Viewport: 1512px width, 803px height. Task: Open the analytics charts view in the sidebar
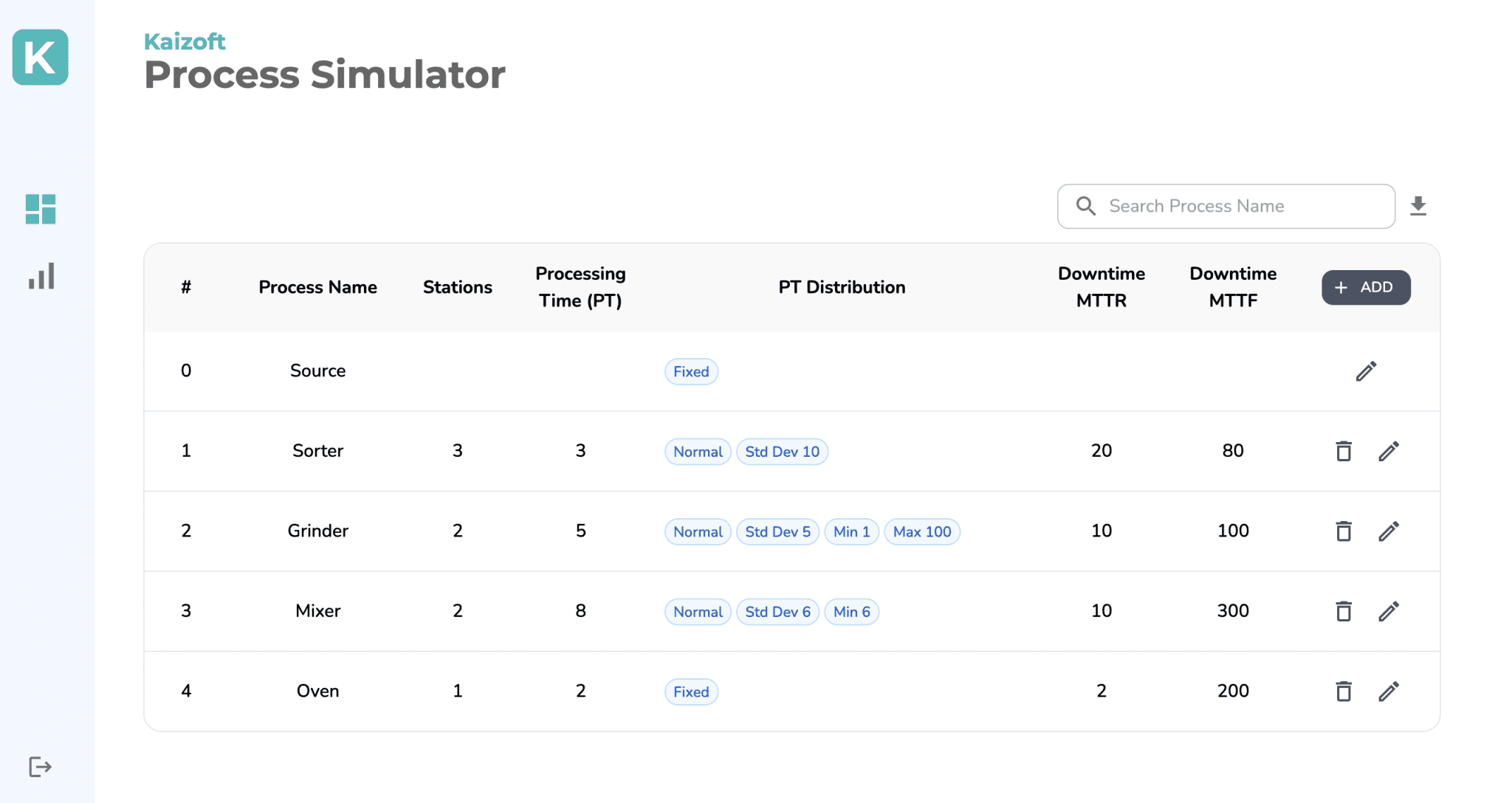(40, 275)
